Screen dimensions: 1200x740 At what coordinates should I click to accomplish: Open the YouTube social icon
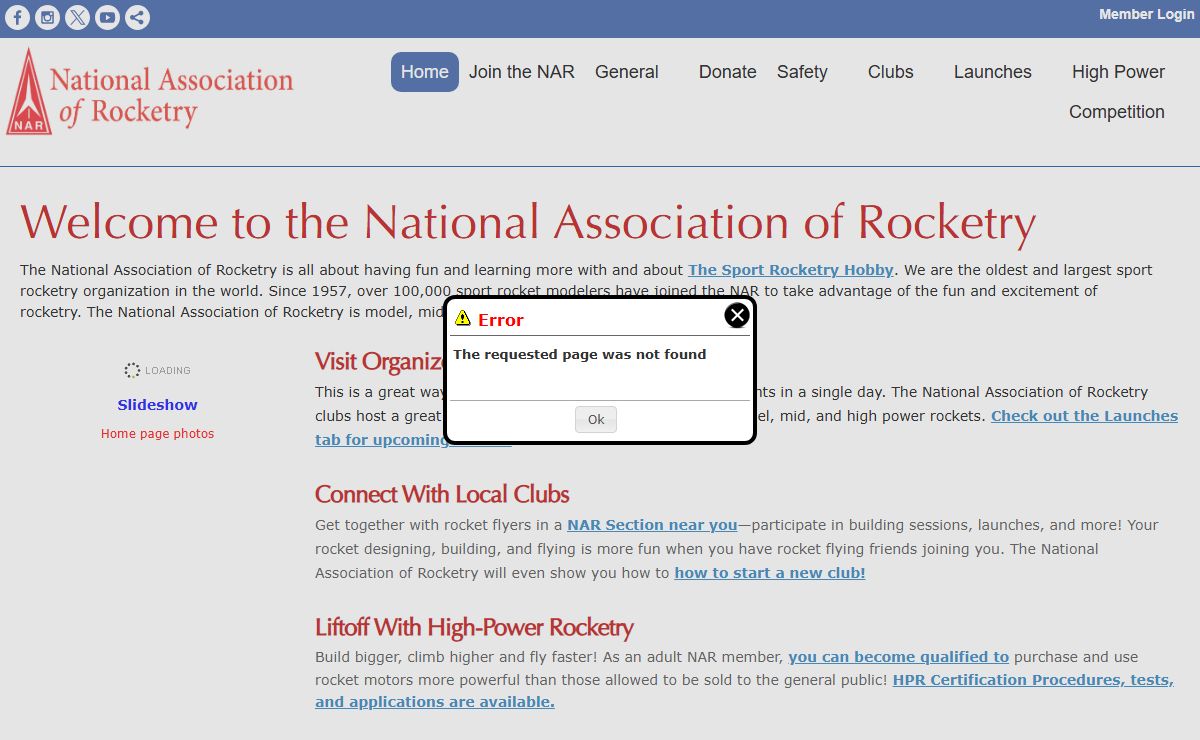107,17
